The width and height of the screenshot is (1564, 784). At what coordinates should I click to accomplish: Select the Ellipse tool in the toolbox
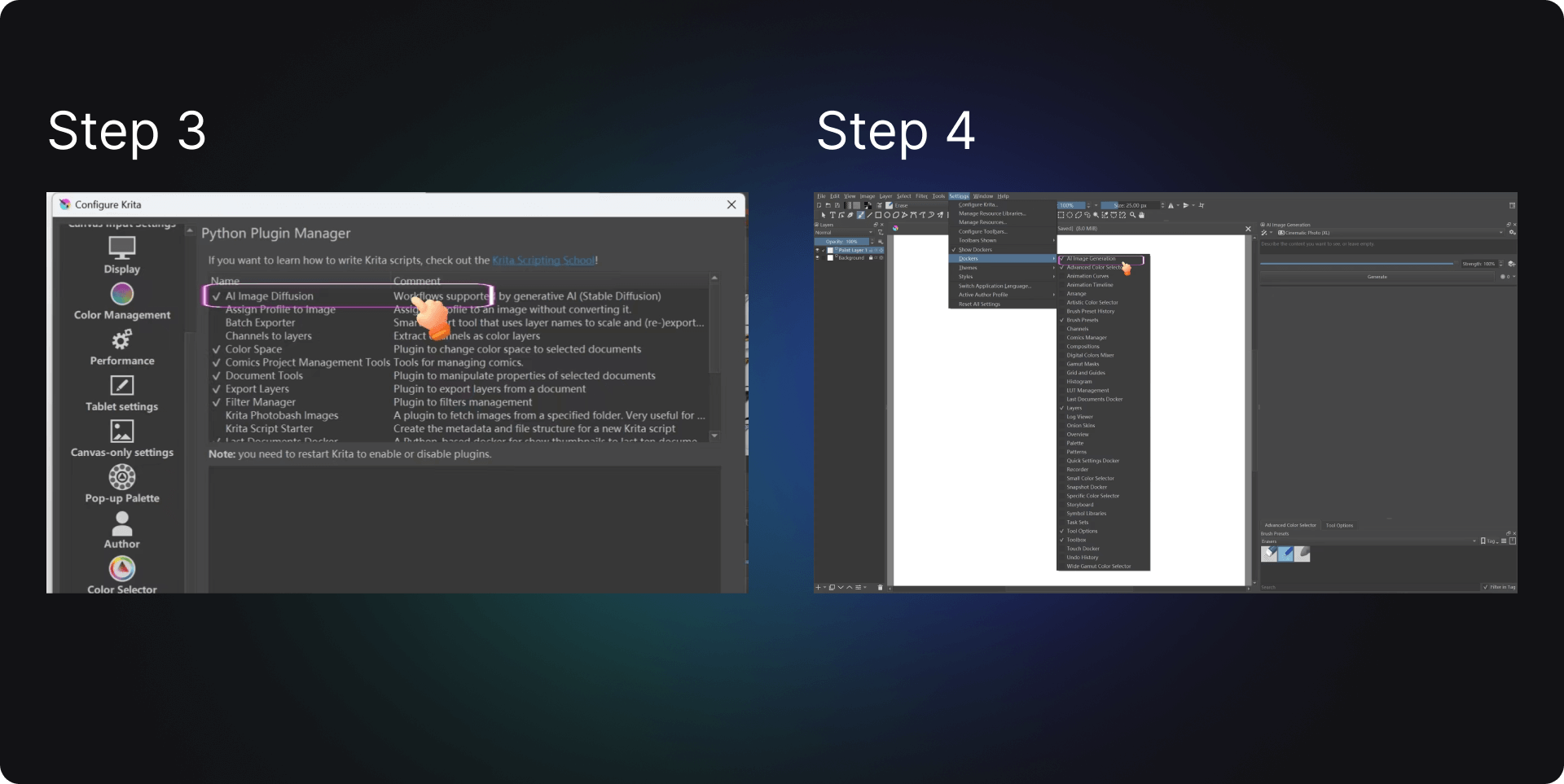coord(887,215)
